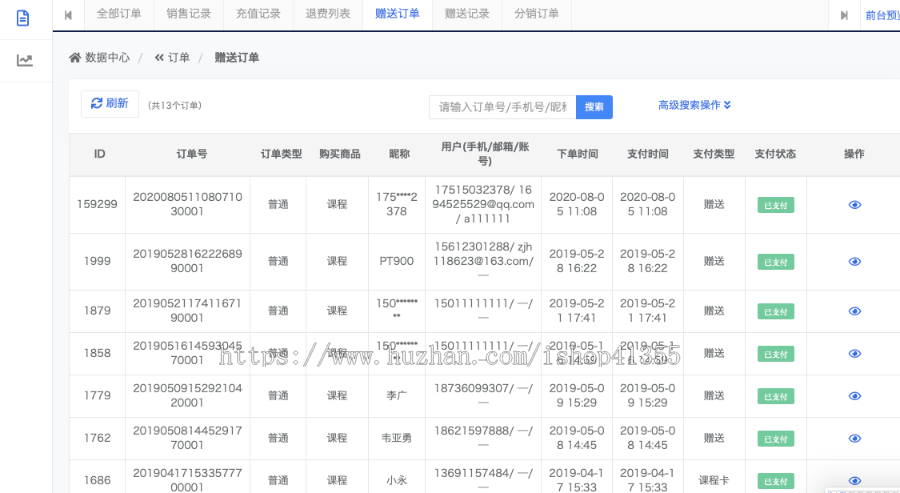Click the 昵称 column header

[x=399, y=154]
